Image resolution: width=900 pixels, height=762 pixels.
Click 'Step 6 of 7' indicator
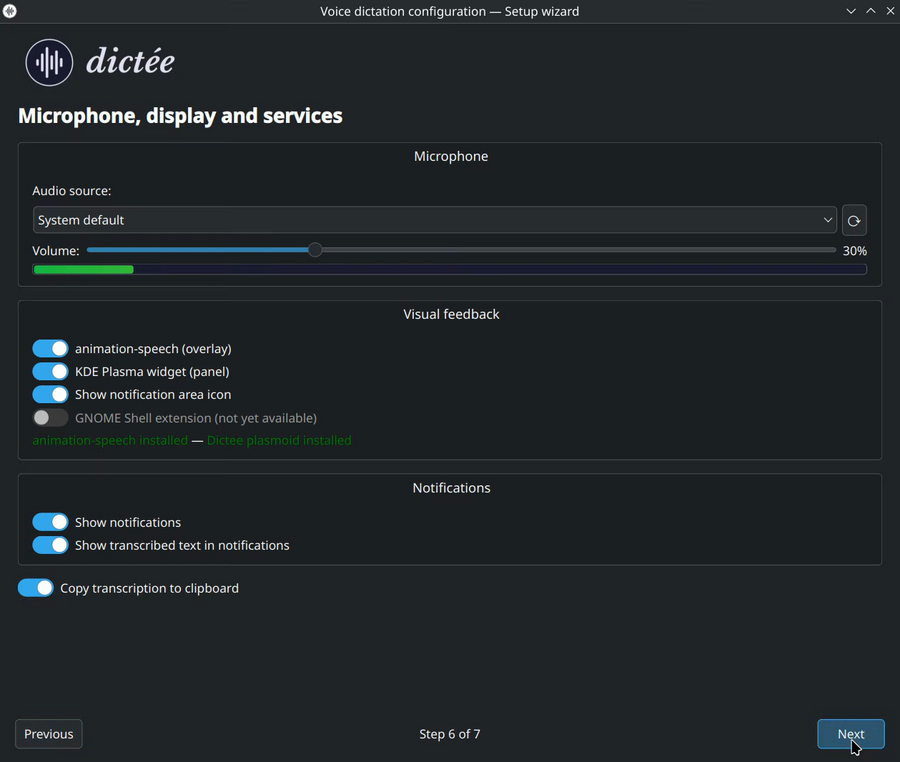[449, 734]
